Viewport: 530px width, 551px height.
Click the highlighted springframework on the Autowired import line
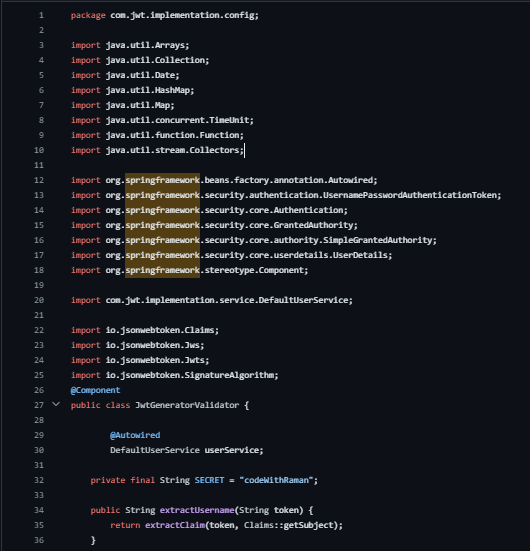click(162, 180)
